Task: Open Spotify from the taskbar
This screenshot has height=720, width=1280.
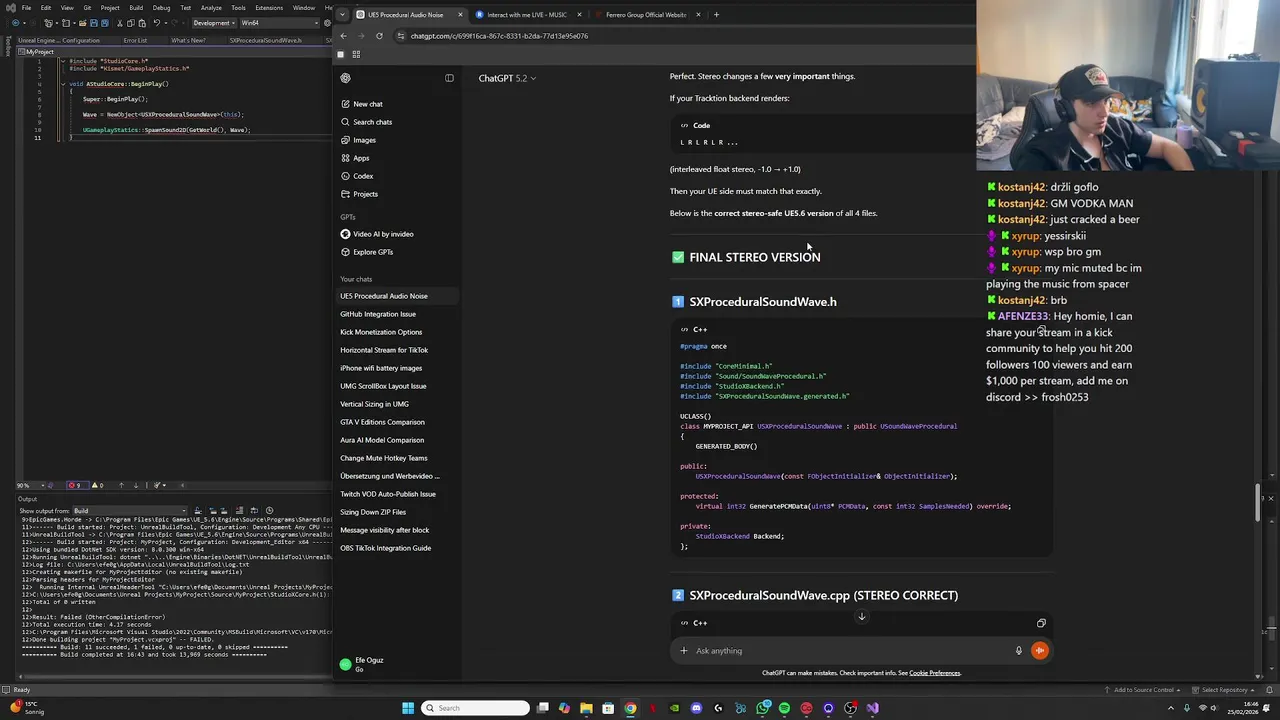Action: tap(784, 708)
